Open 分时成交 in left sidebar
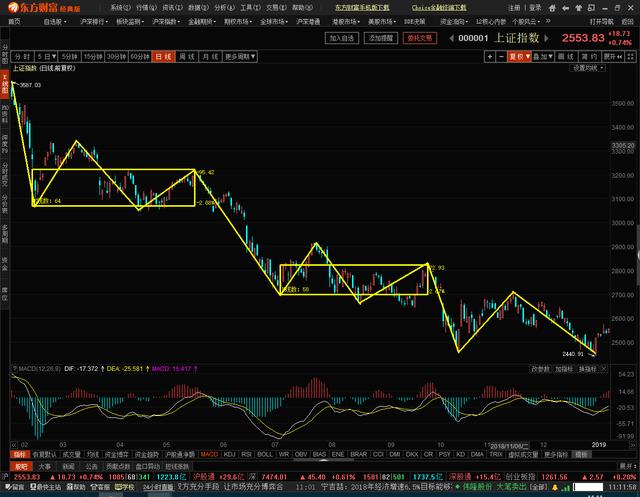 (x=5, y=177)
